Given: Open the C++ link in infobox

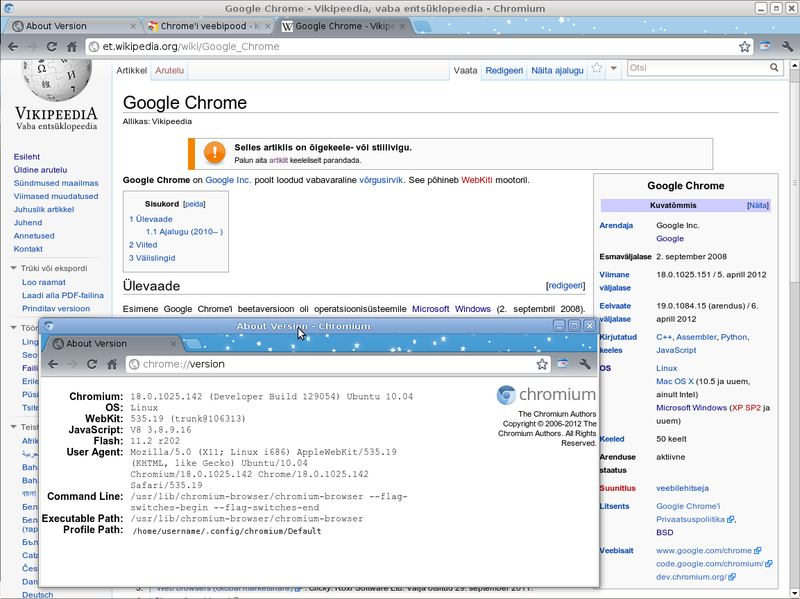Looking at the screenshot, I should [664, 337].
